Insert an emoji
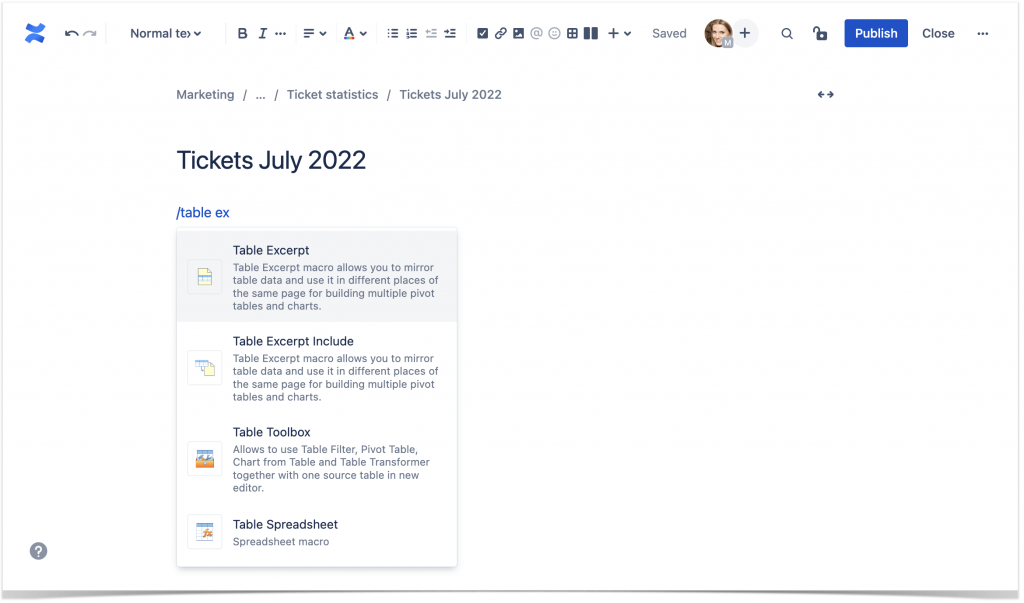The height and width of the screenshot is (603, 1024). [x=556, y=33]
